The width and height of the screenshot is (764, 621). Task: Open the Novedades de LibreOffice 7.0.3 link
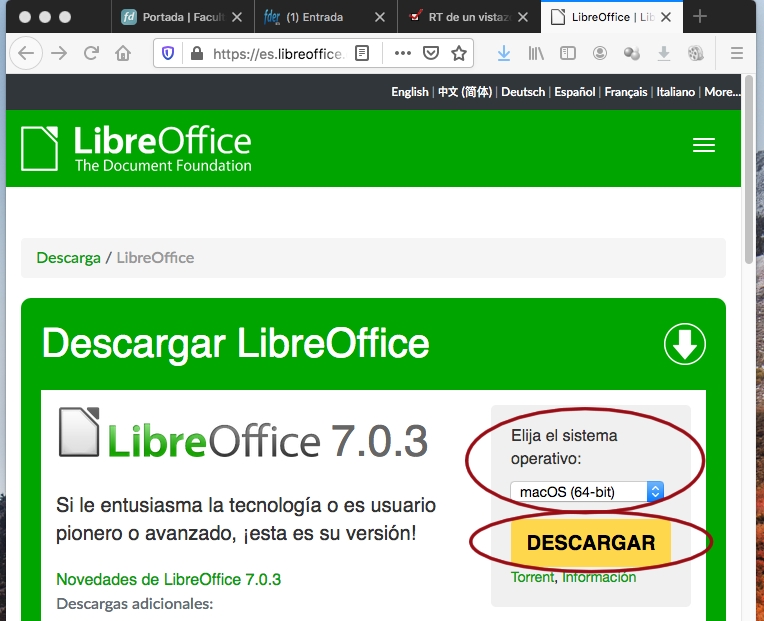coord(168,579)
